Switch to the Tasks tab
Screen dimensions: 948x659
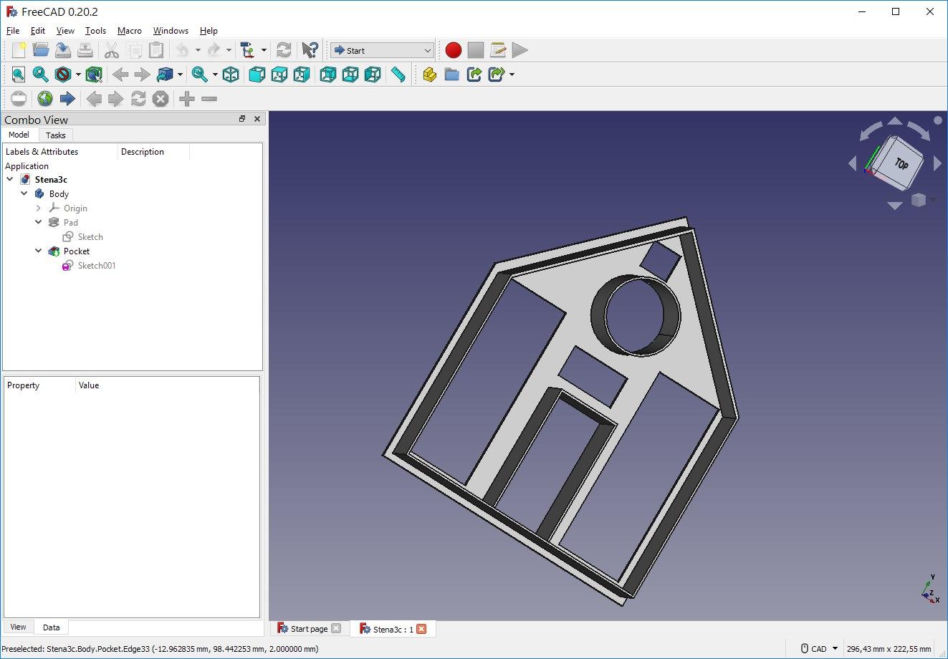click(x=56, y=135)
